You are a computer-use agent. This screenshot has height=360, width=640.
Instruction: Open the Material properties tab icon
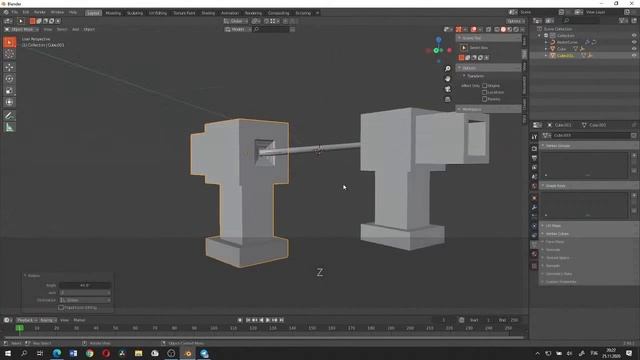click(x=534, y=254)
